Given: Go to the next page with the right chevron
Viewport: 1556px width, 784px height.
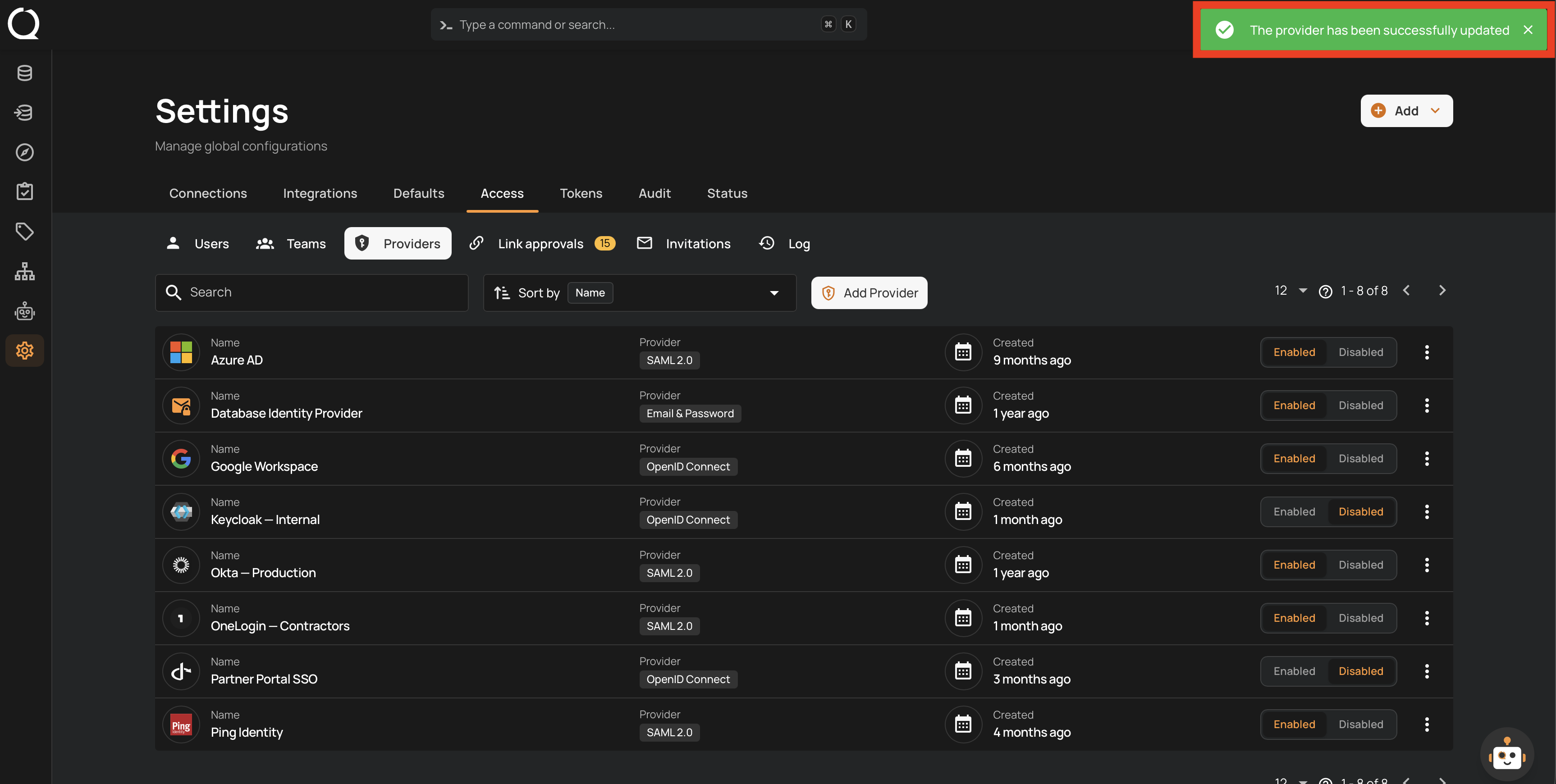Looking at the screenshot, I should [x=1442, y=291].
